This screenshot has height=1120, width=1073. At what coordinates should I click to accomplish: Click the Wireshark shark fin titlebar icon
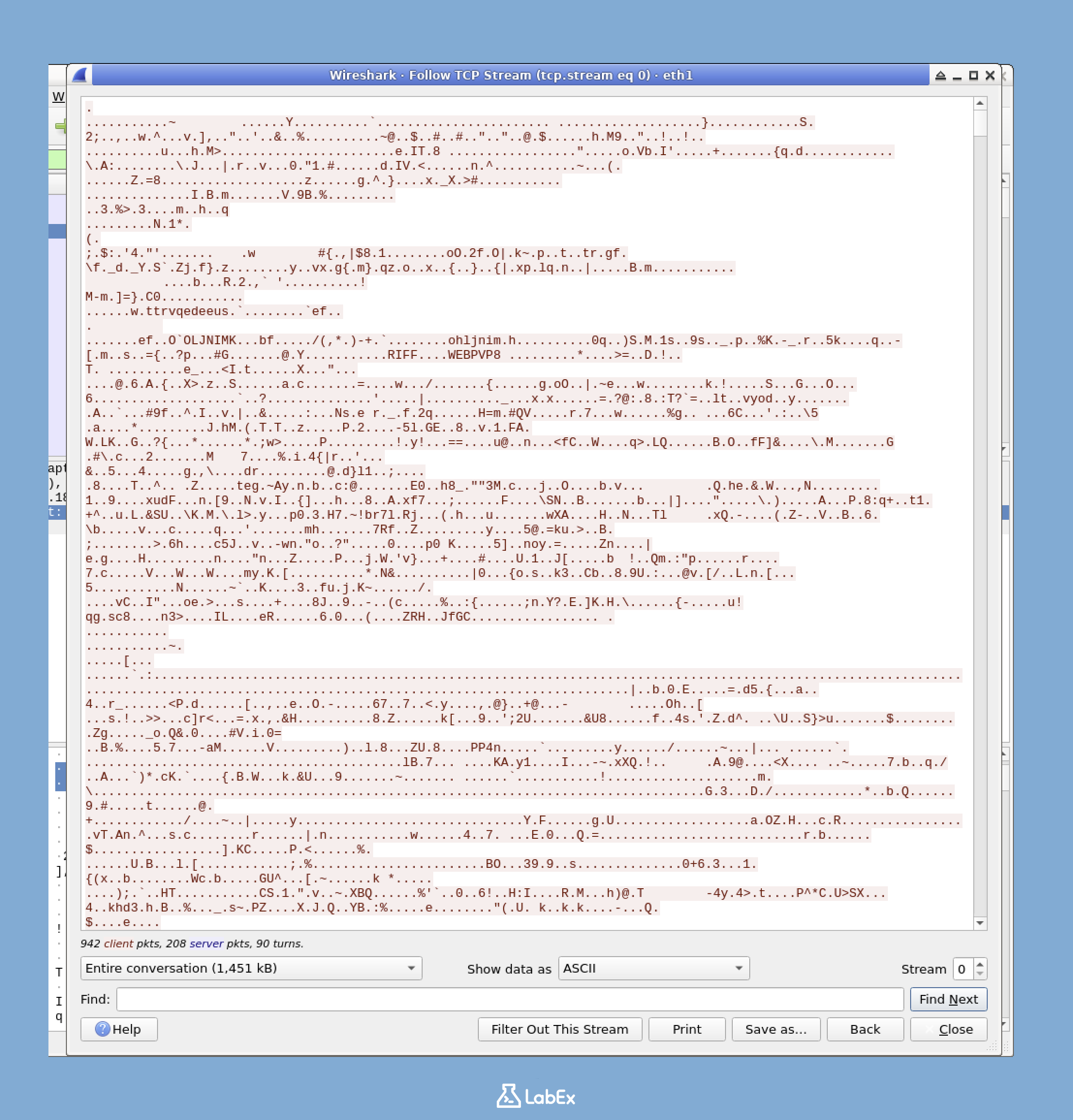pyautogui.click(x=80, y=76)
